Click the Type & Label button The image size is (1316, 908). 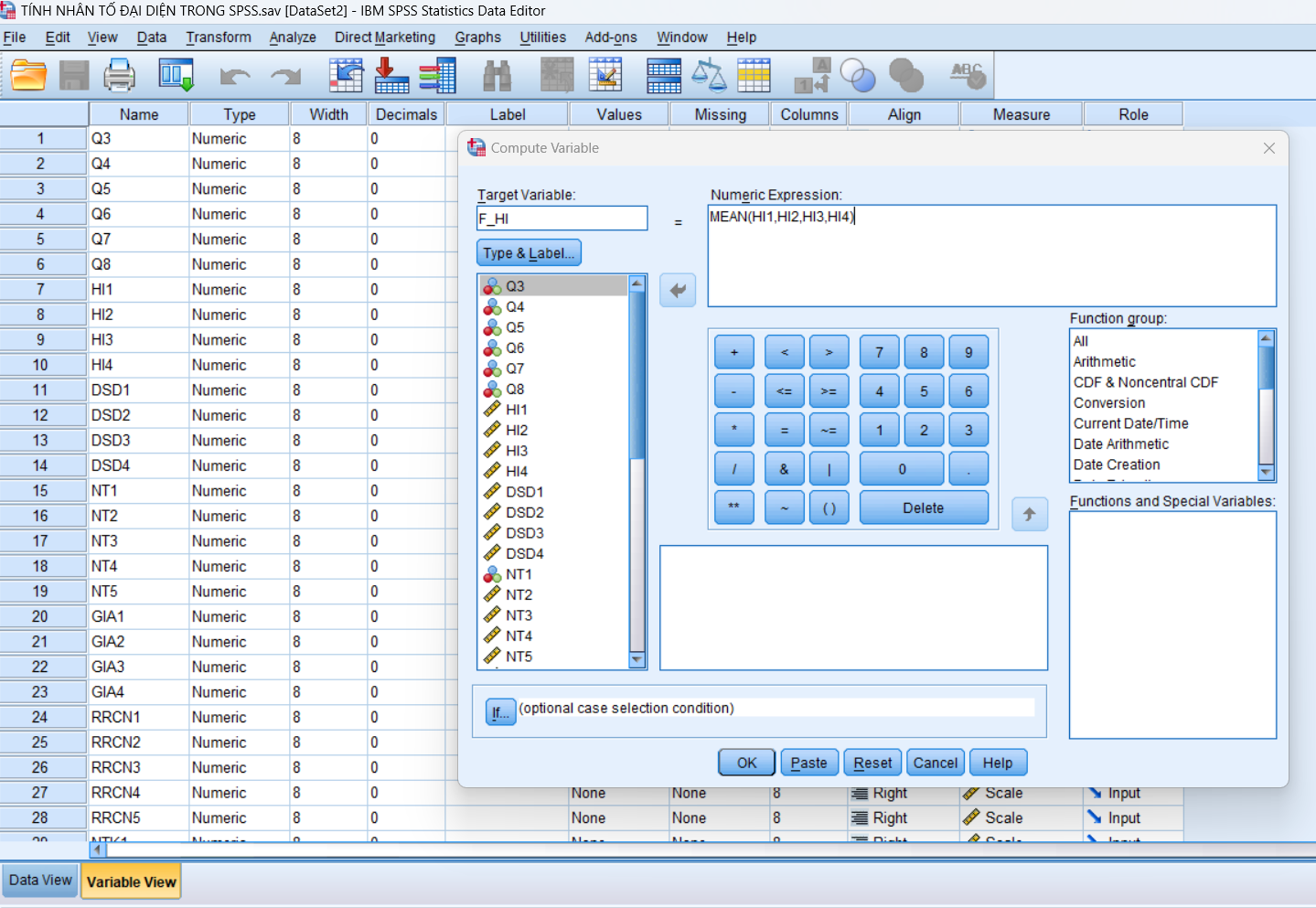(x=529, y=253)
